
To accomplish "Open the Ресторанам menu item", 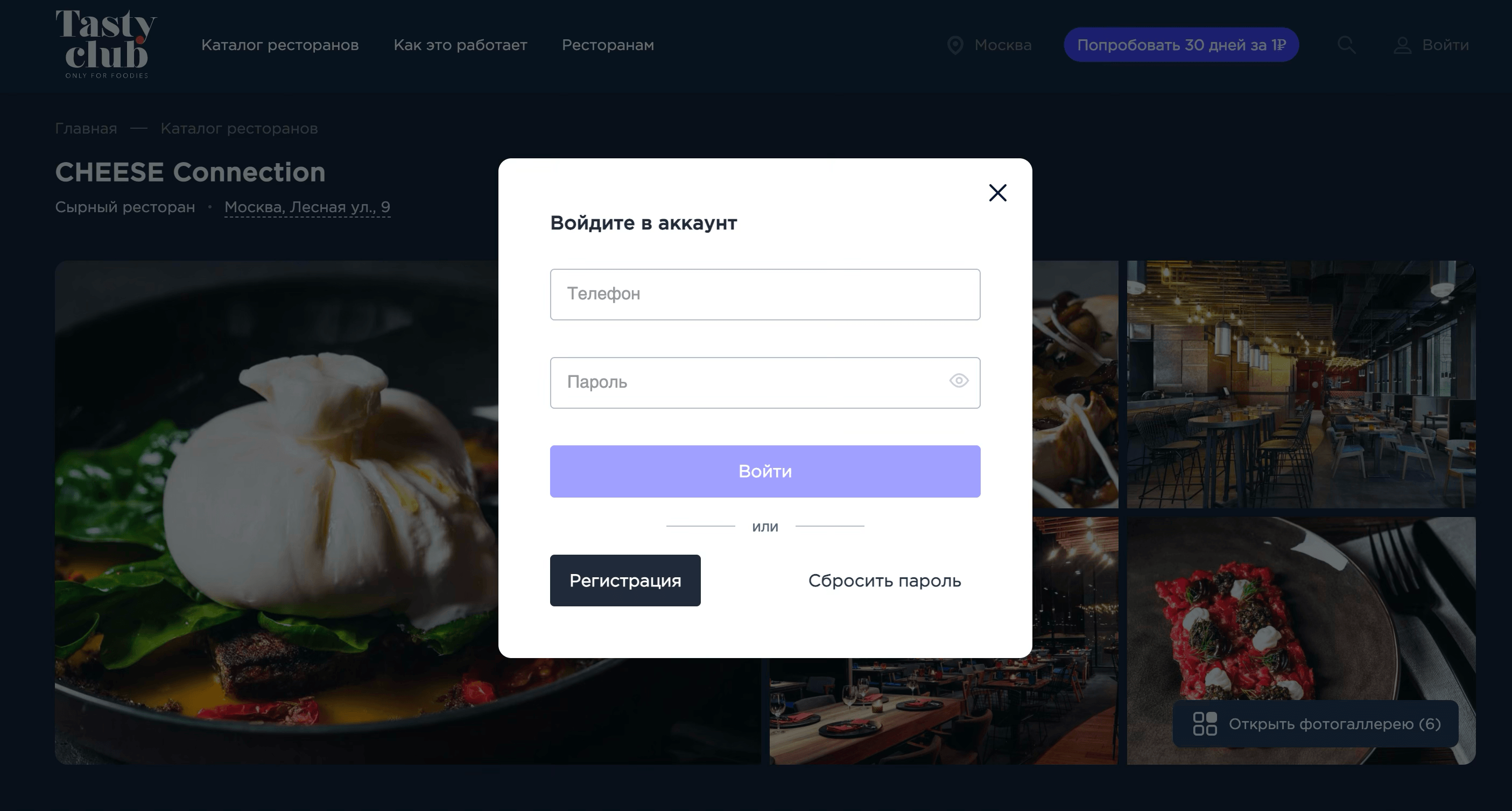I will pos(608,45).
